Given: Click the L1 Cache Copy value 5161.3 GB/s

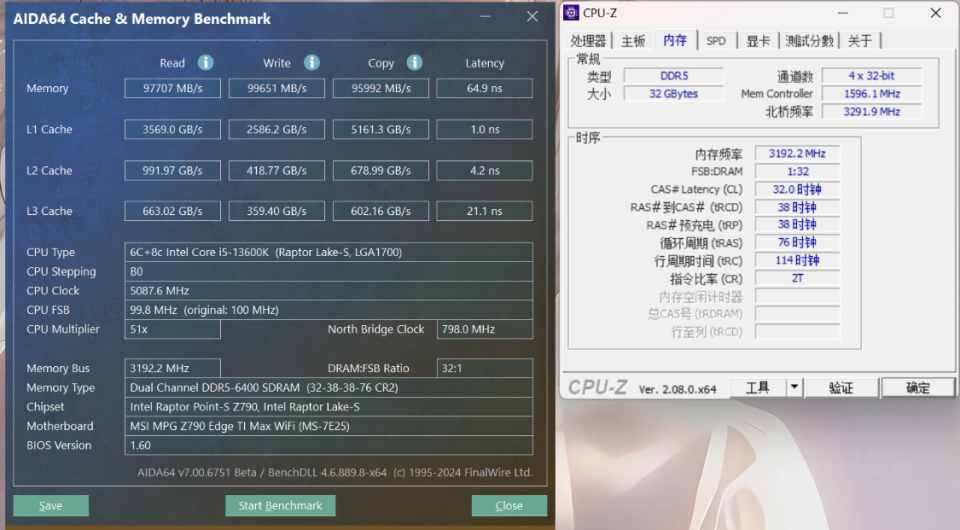Looking at the screenshot, I should [381, 129].
